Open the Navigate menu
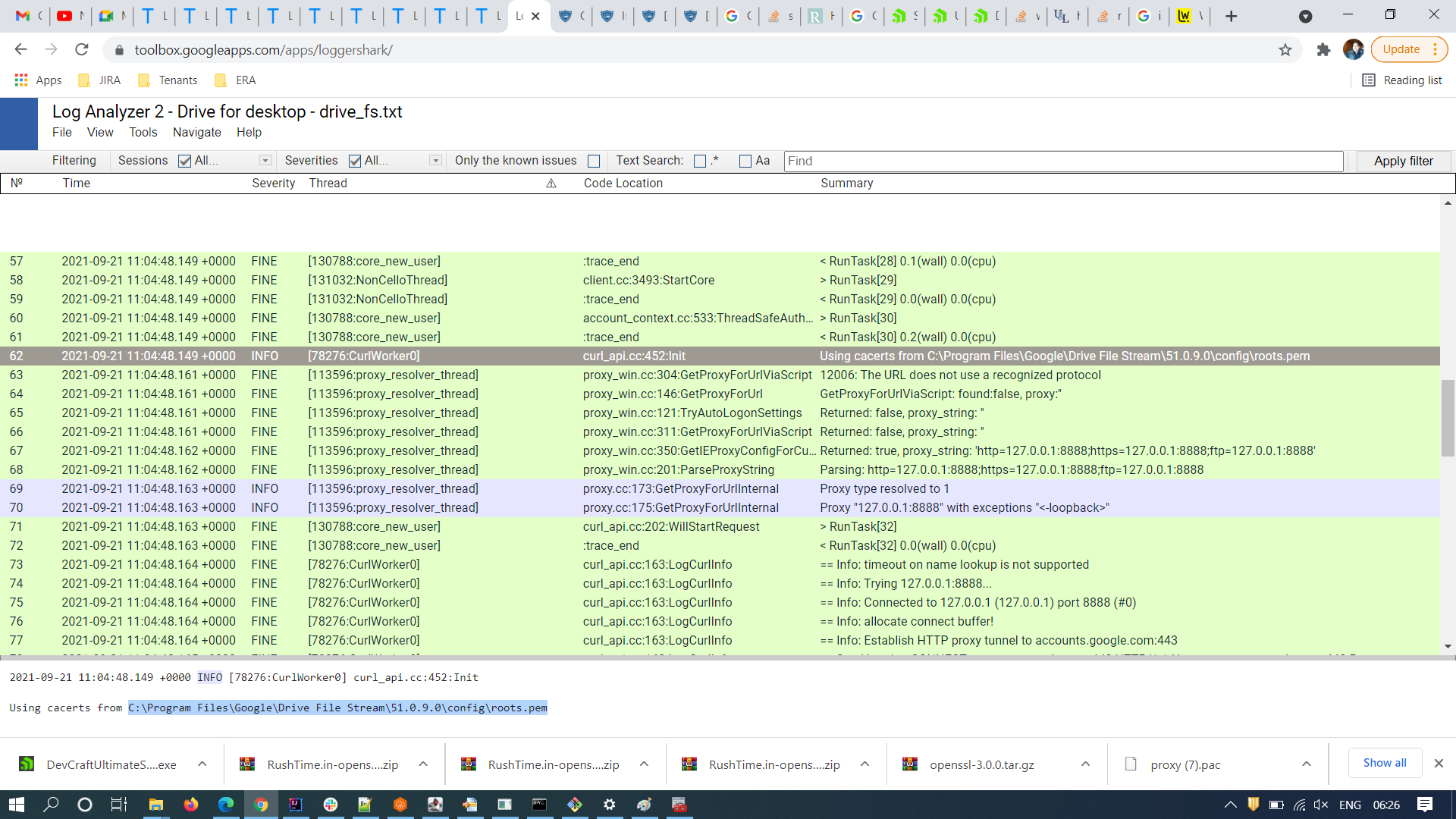1456x819 pixels. point(196,133)
